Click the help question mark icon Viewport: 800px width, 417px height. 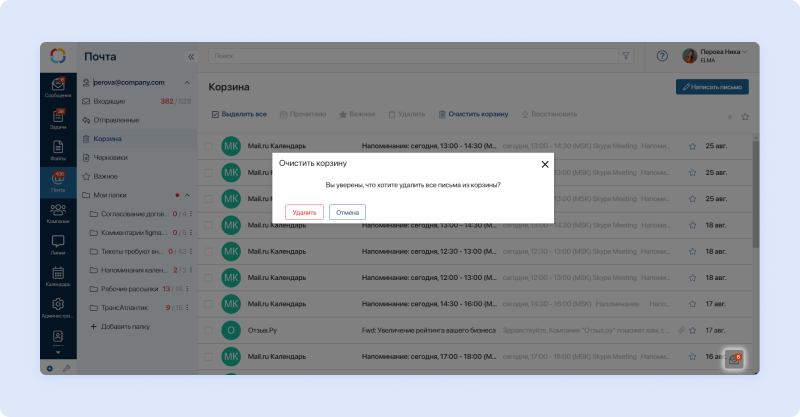(x=662, y=56)
